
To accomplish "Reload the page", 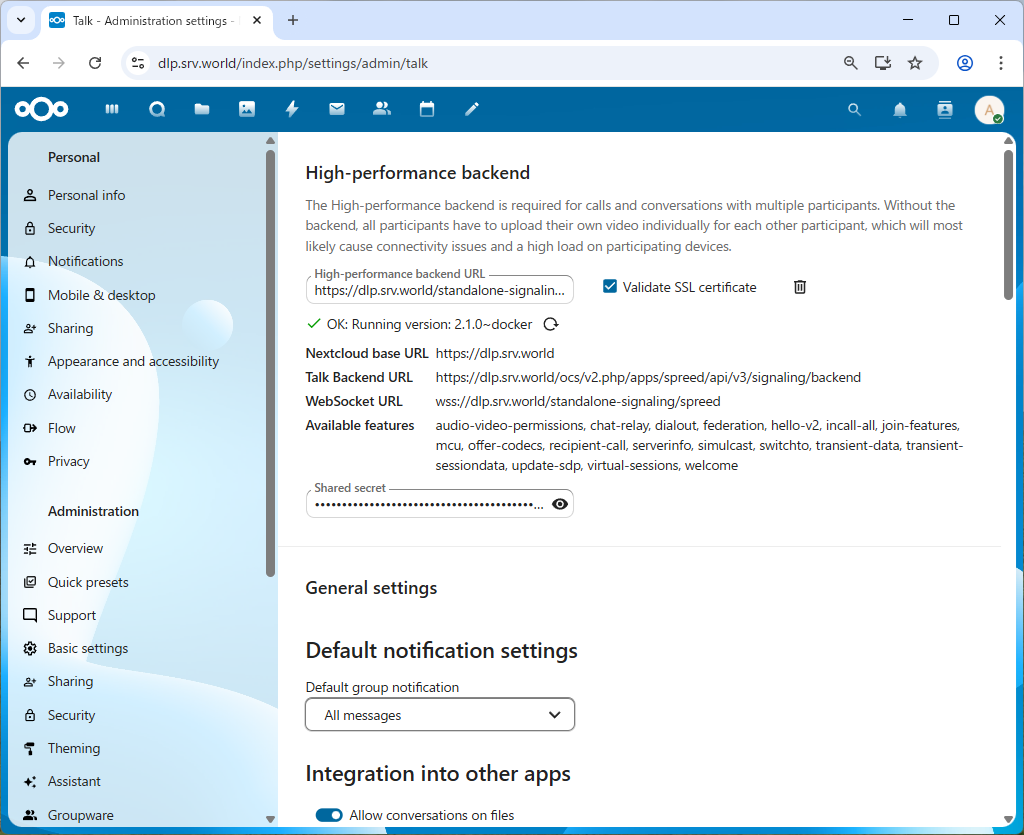I will (95, 63).
